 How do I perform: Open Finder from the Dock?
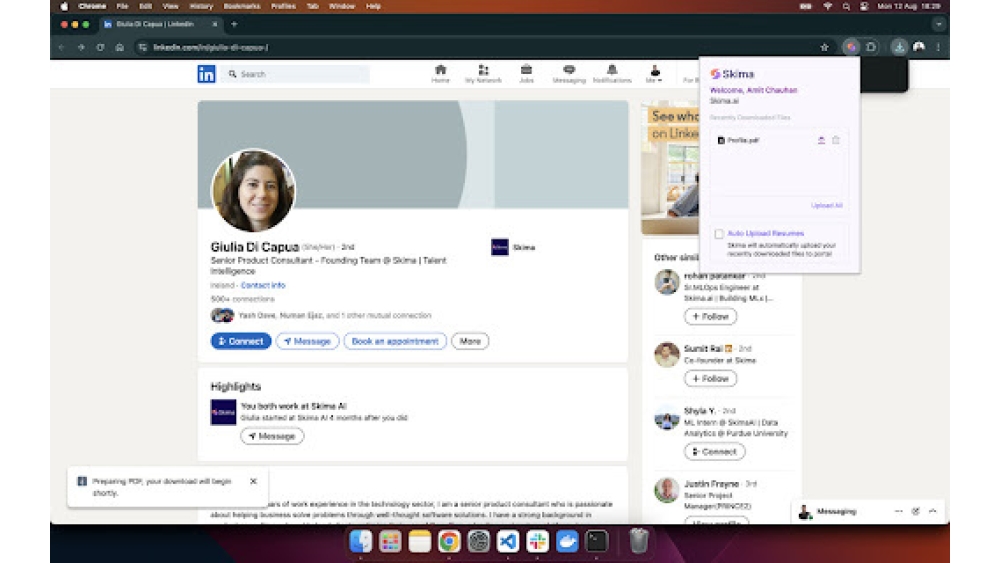[x=361, y=541]
